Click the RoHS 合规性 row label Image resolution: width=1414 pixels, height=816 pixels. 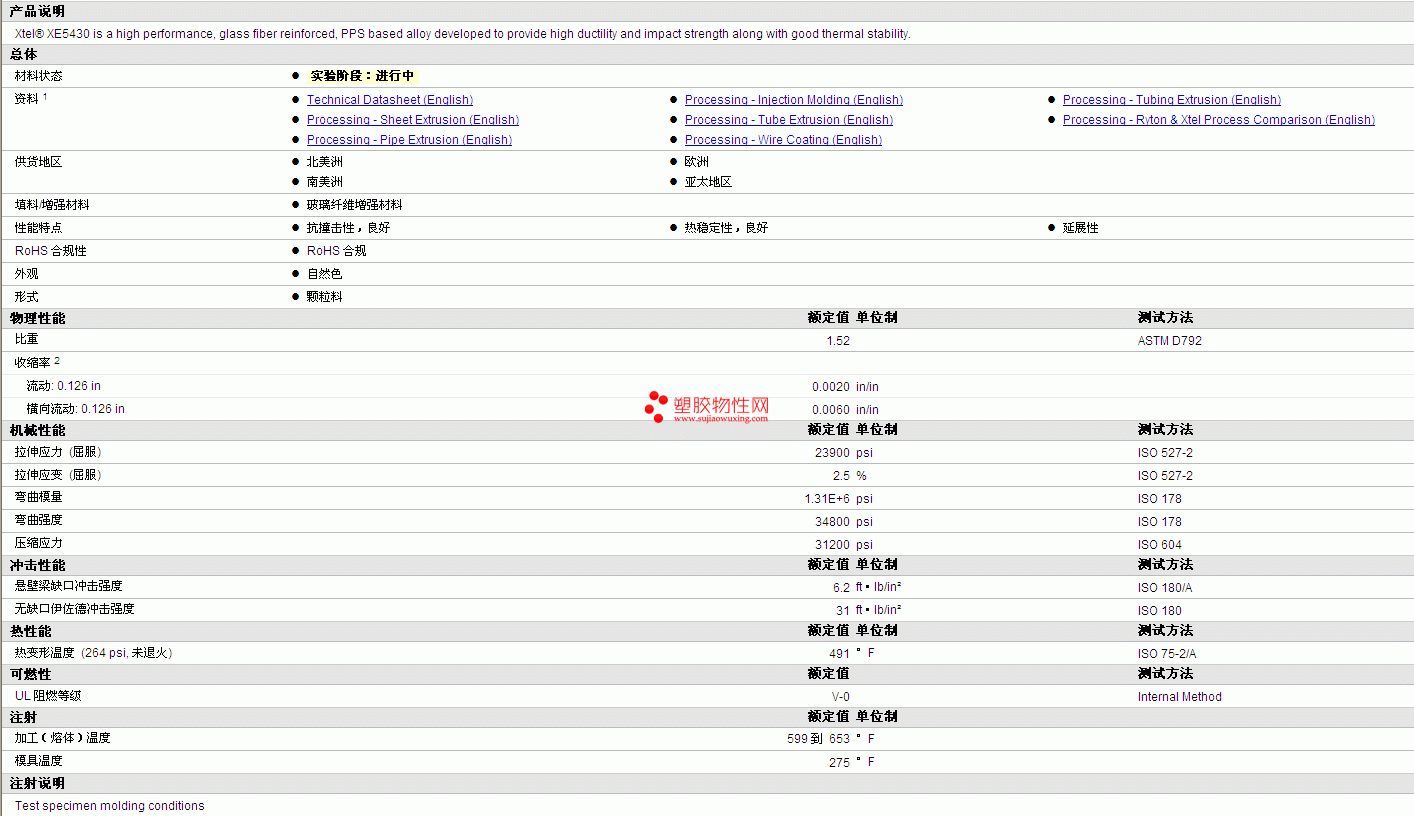(51, 251)
